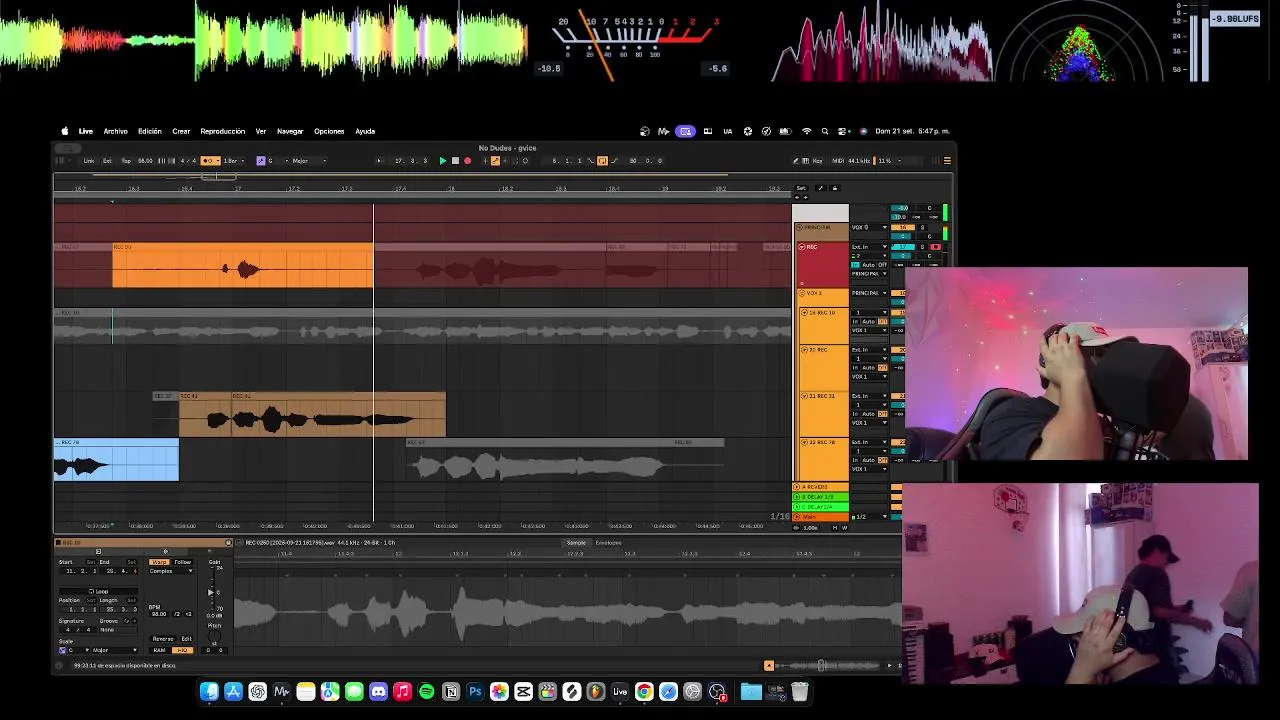Open the Trash in the dock
1280x720 pixels.
(800, 691)
